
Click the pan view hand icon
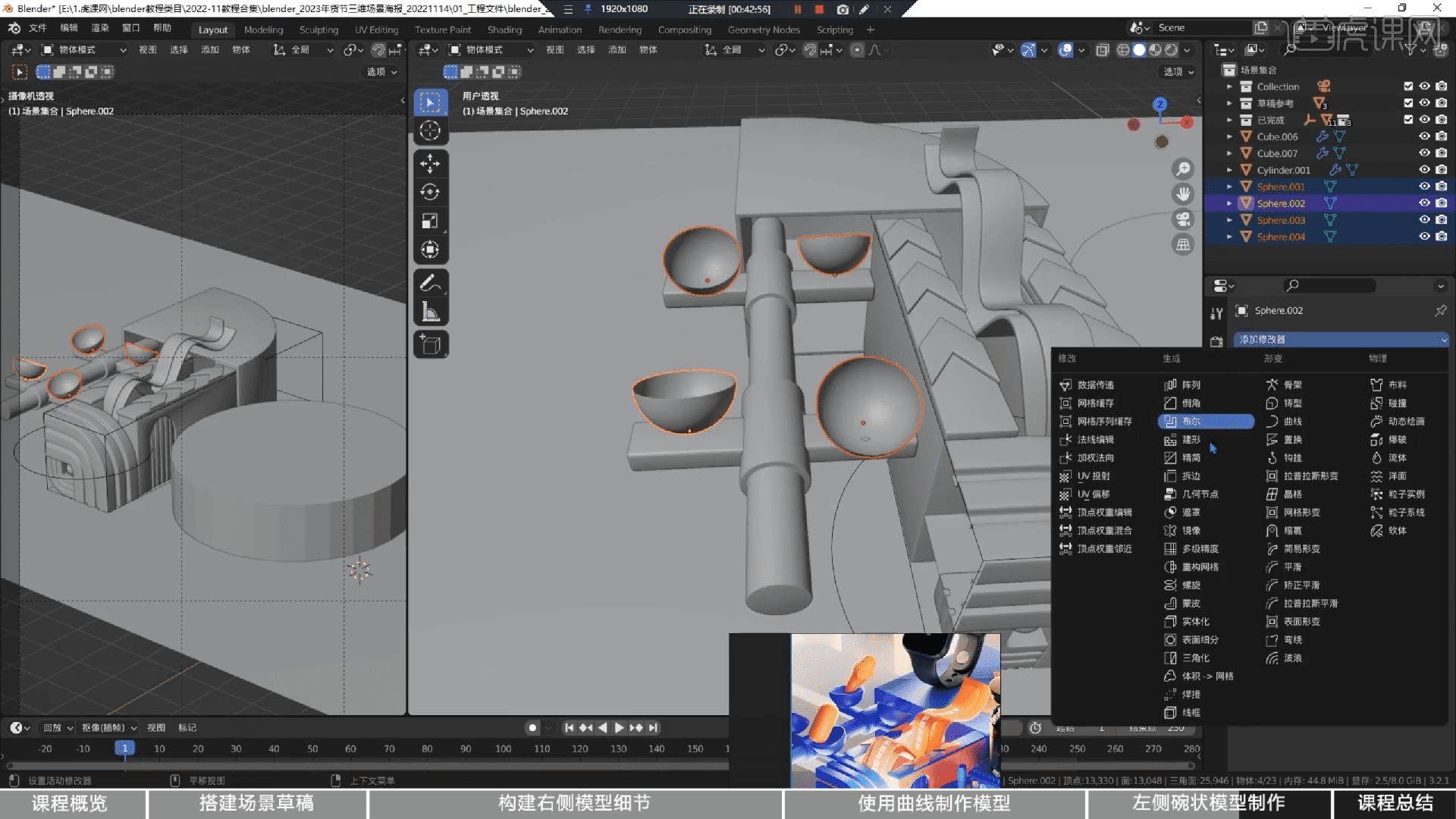point(1182,194)
